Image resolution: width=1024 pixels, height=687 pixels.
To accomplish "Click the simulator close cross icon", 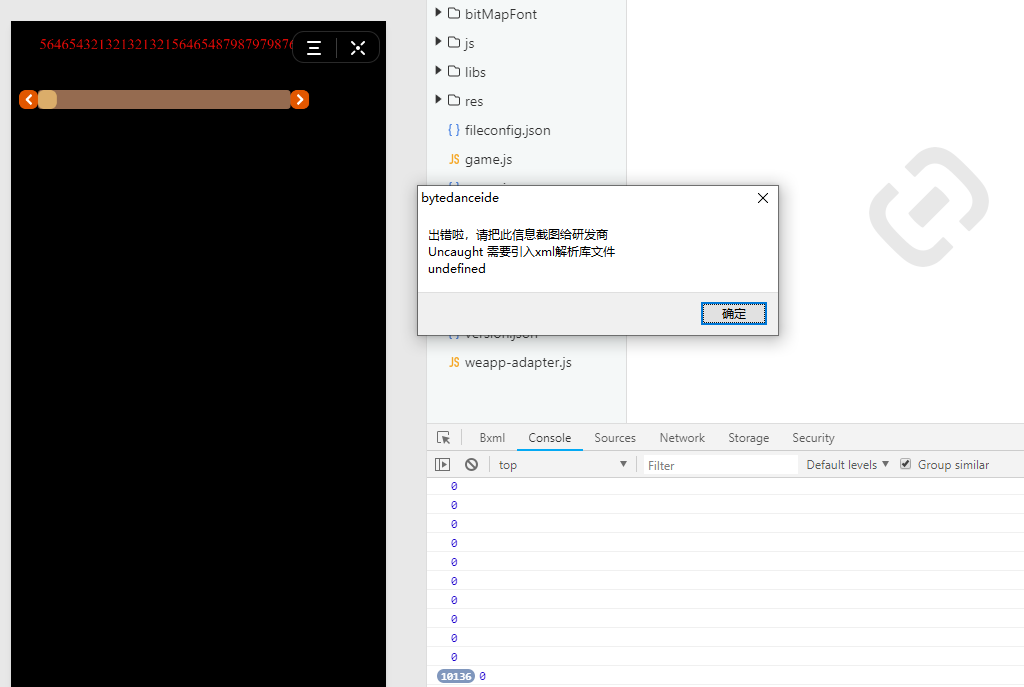I will (x=358, y=48).
